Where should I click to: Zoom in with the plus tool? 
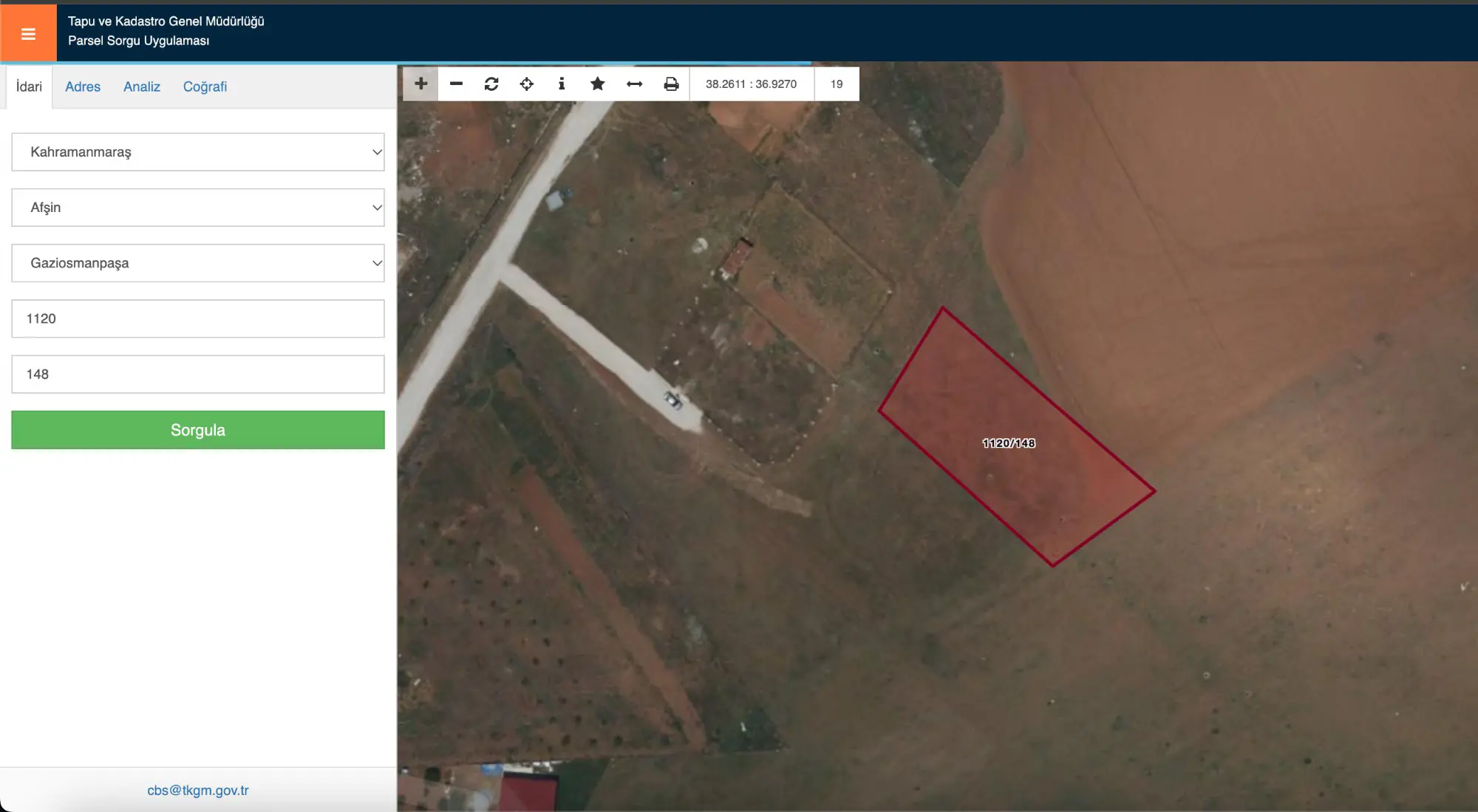click(420, 83)
